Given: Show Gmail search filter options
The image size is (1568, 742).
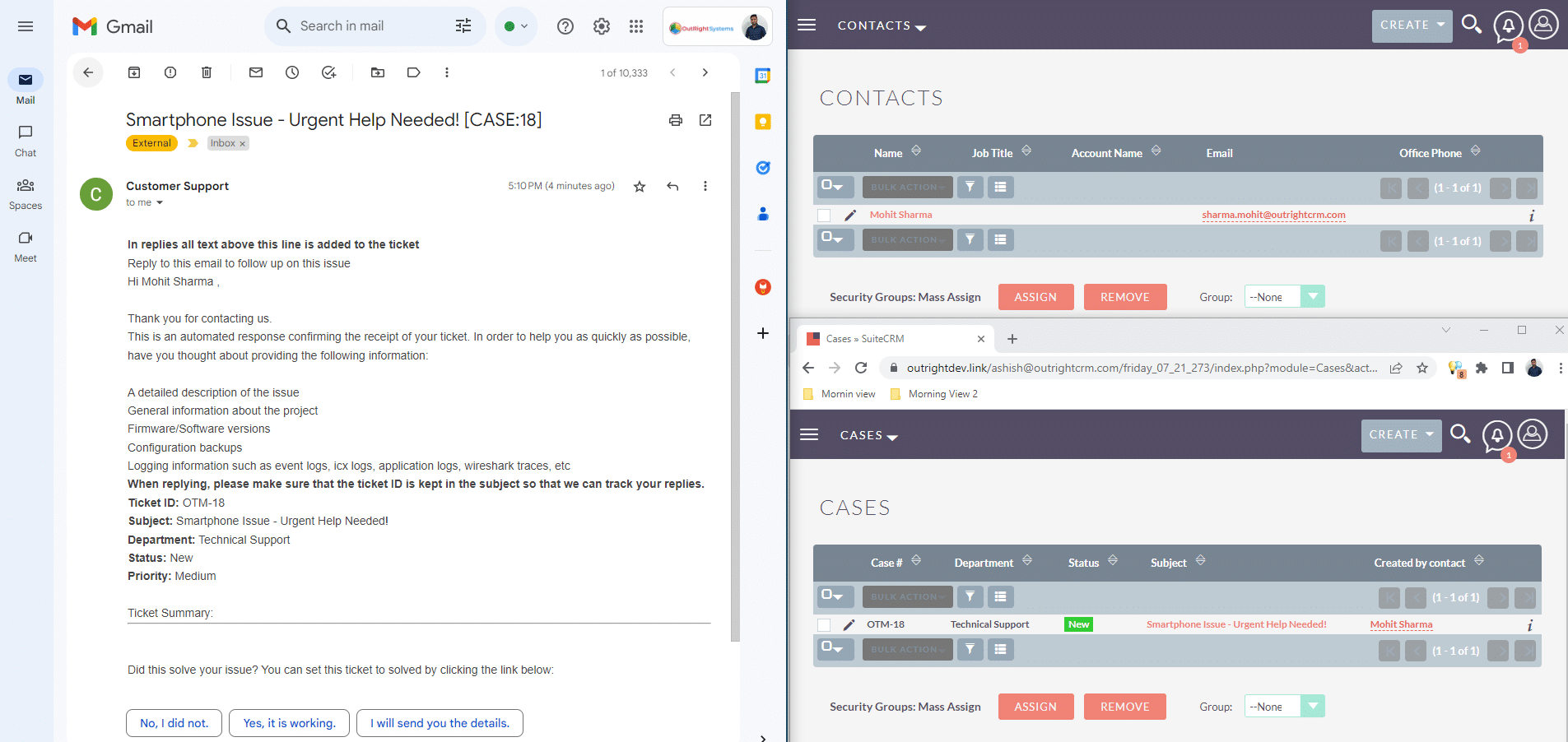Looking at the screenshot, I should (x=463, y=26).
